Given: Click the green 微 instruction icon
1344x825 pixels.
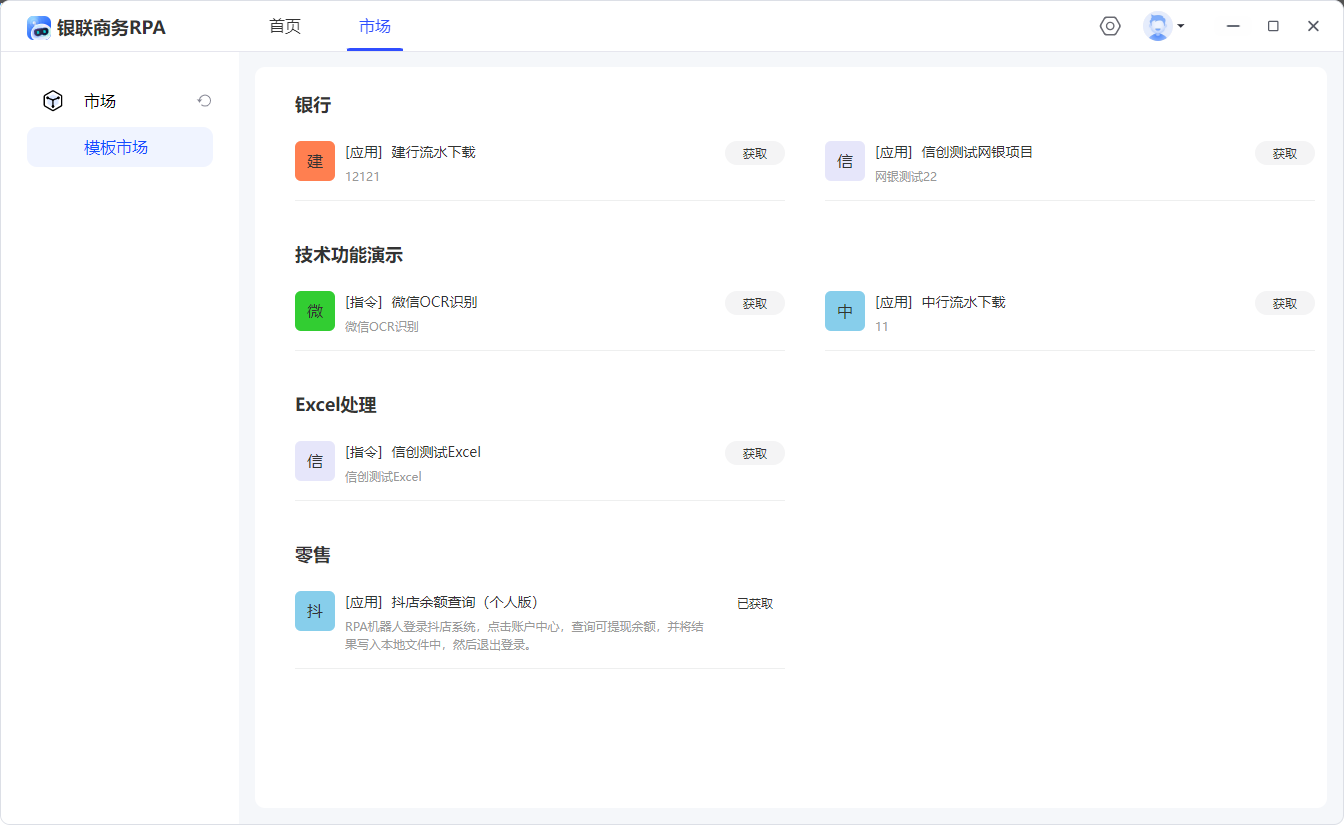Looking at the screenshot, I should coord(315,311).
